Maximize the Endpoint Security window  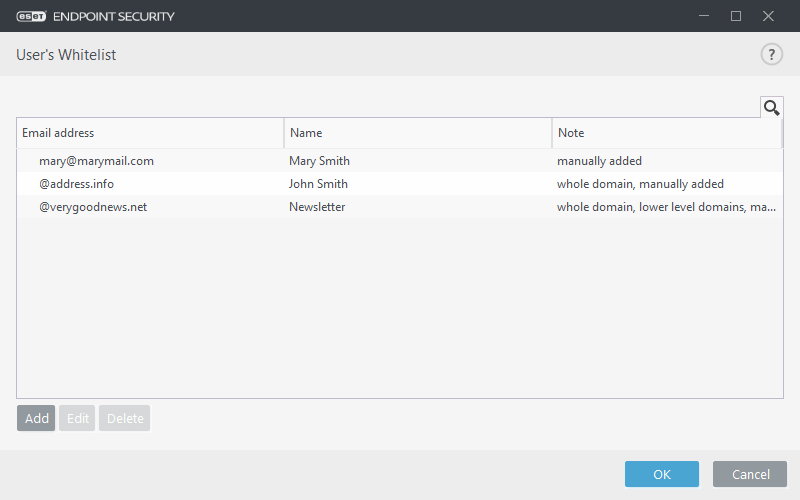coord(736,16)
